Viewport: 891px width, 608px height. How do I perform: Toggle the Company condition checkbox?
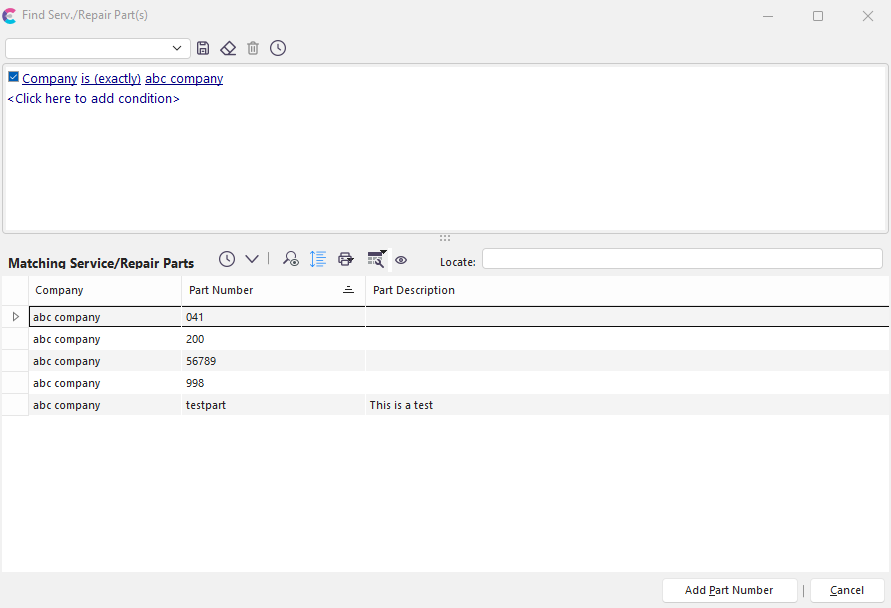point(13,77)
